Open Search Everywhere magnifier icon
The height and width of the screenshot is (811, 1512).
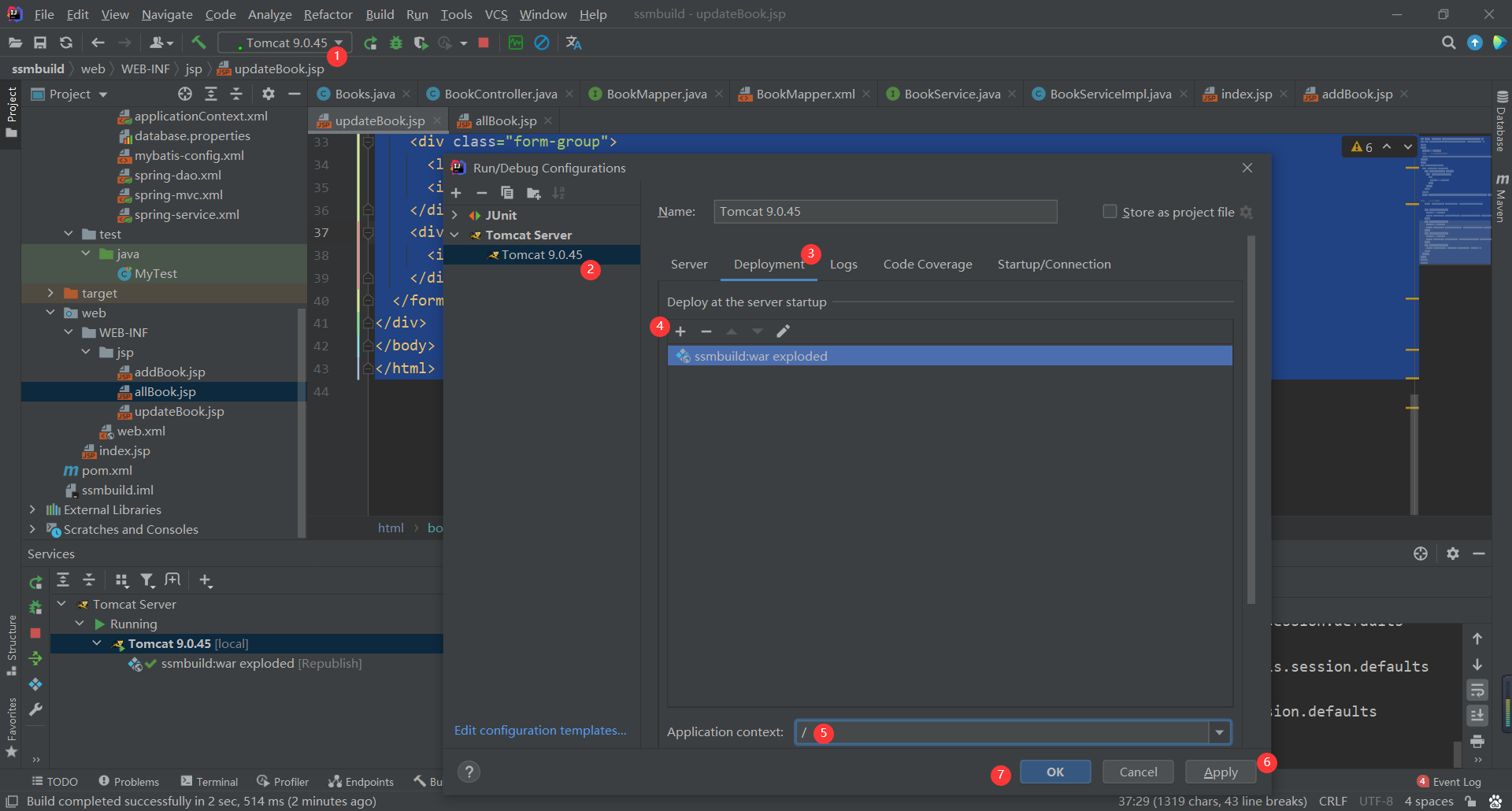(x=1448, y=43)
